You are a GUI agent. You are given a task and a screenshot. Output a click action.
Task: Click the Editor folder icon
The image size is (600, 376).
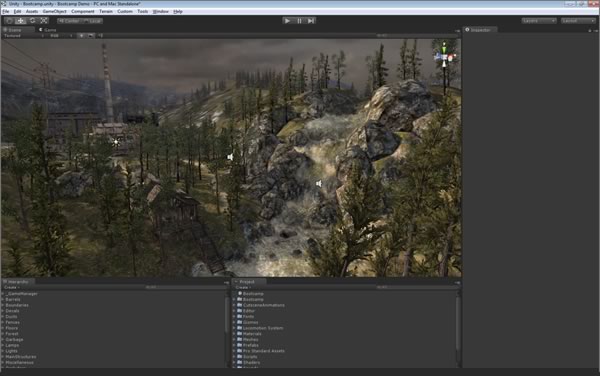[240, 311]
